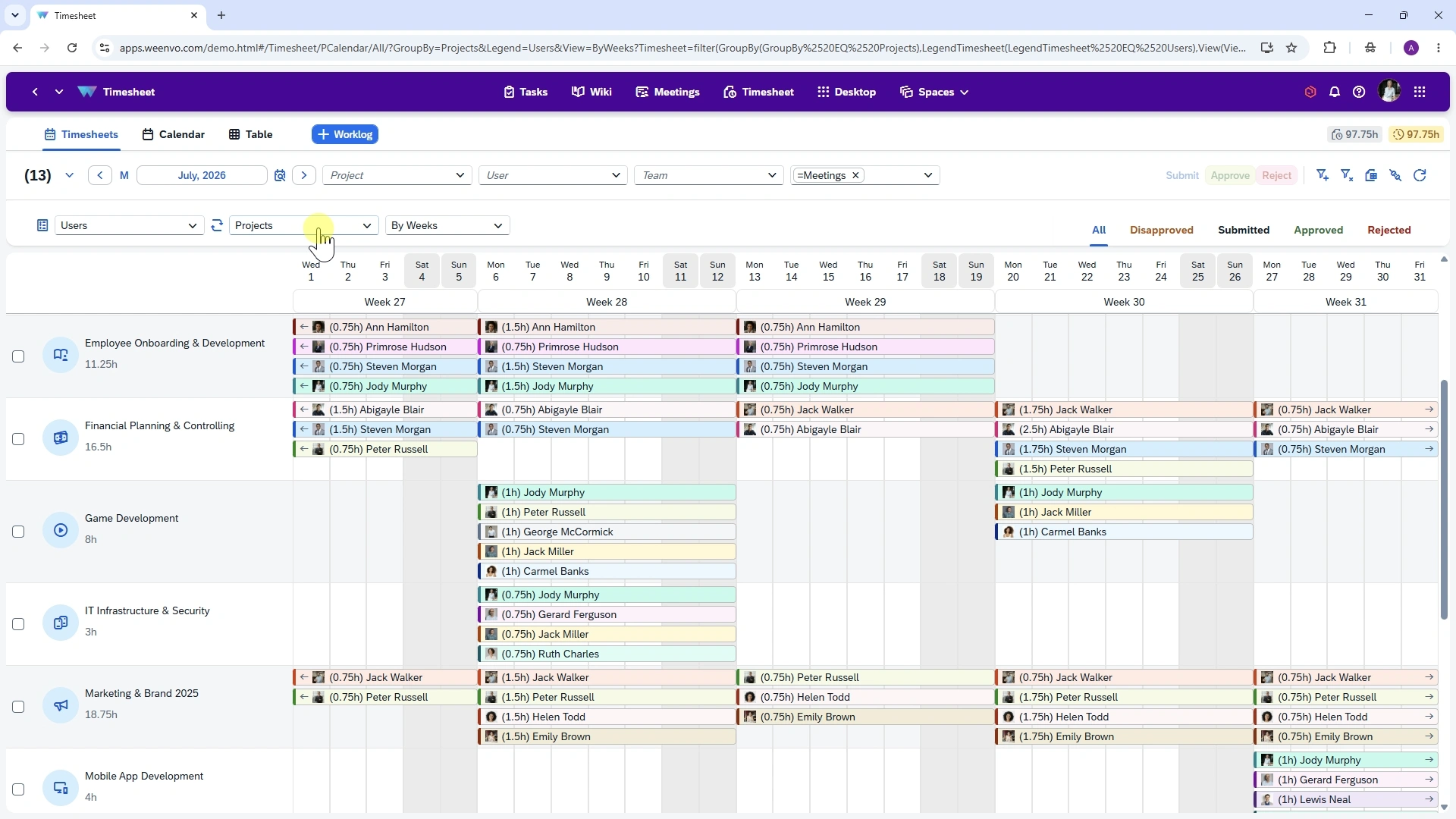
Task: Open the Team filter dropdown
Action: [709, 175]
